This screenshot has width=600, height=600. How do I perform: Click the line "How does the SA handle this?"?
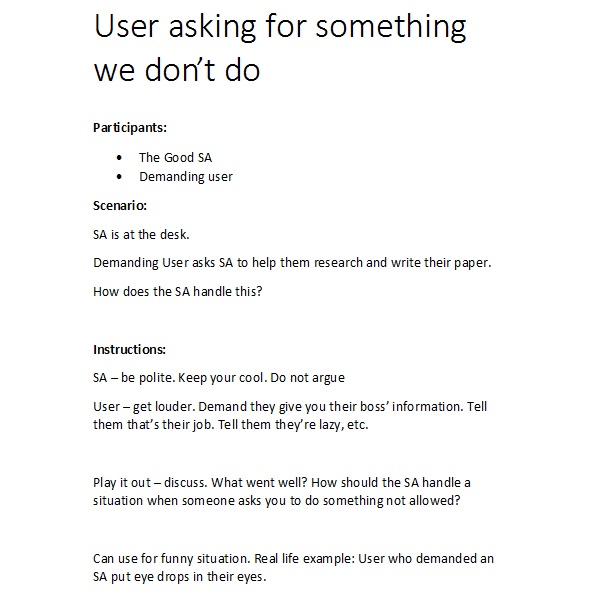pyautogui.click(x=177, y=292)
